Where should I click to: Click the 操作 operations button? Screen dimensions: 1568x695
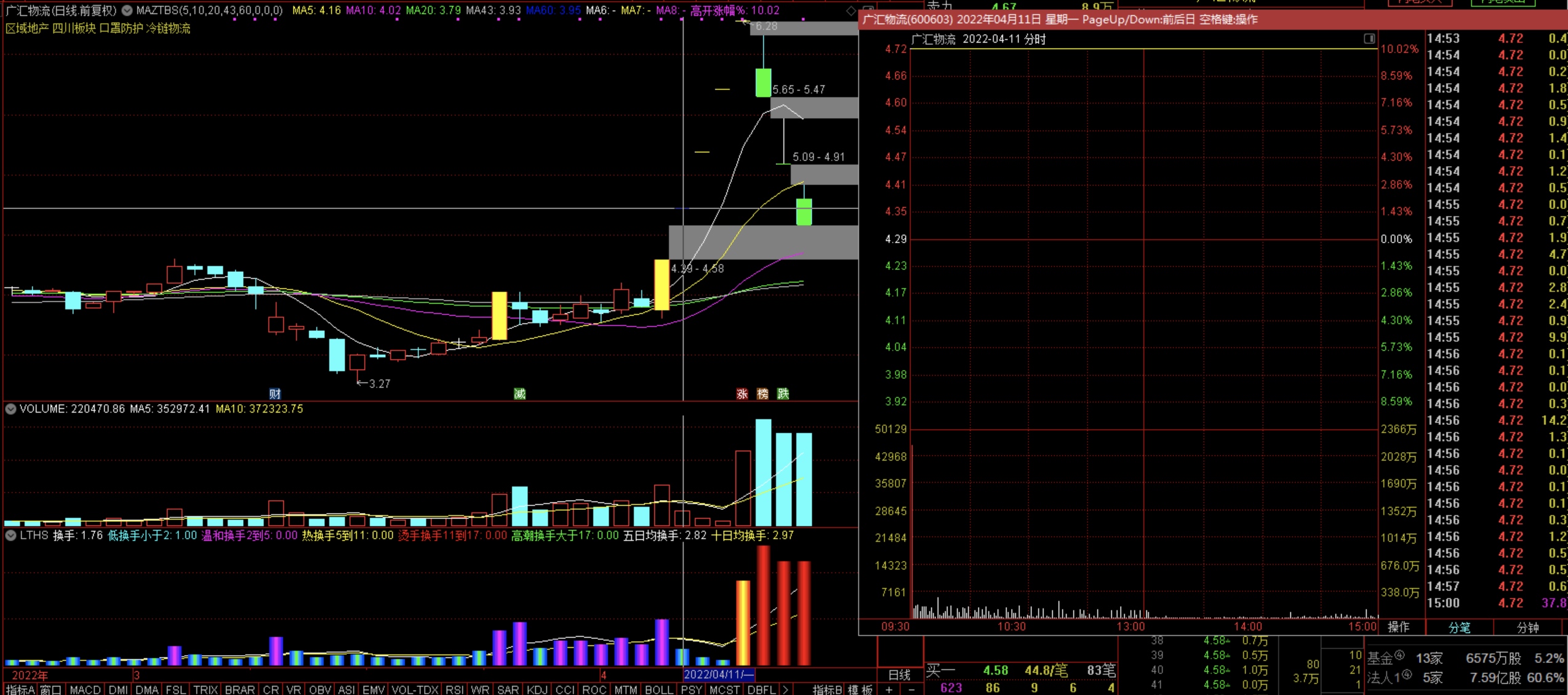1398,627
